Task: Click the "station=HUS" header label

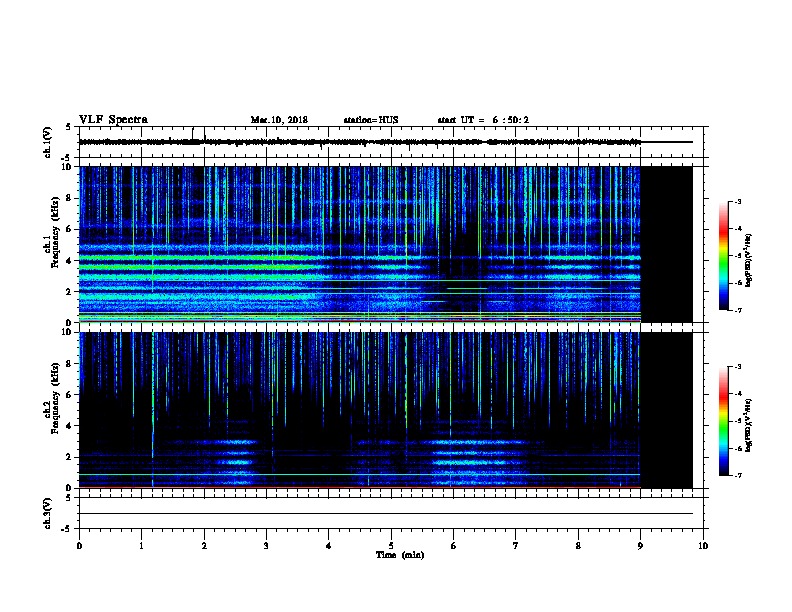Action: coord(371,120)
